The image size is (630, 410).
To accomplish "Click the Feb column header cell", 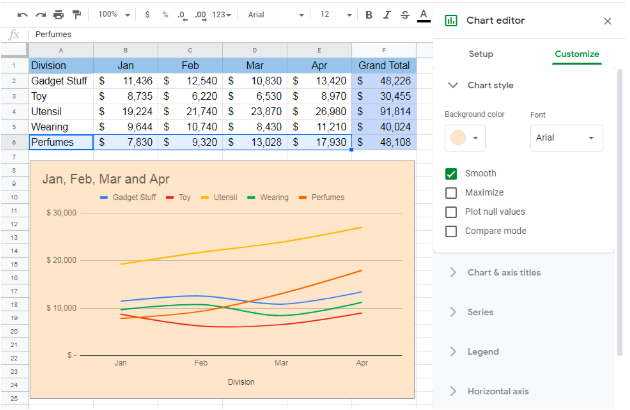I will pos(190,66).
